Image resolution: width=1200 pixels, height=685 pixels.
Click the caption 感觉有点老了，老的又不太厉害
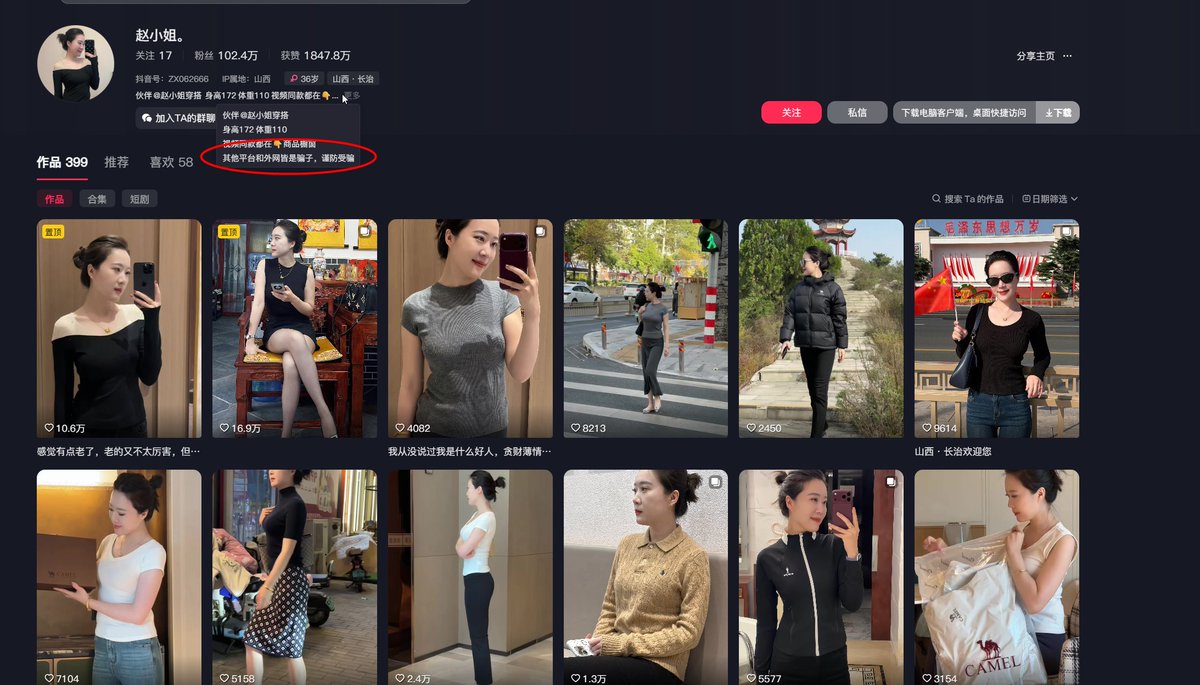point(119,452)
